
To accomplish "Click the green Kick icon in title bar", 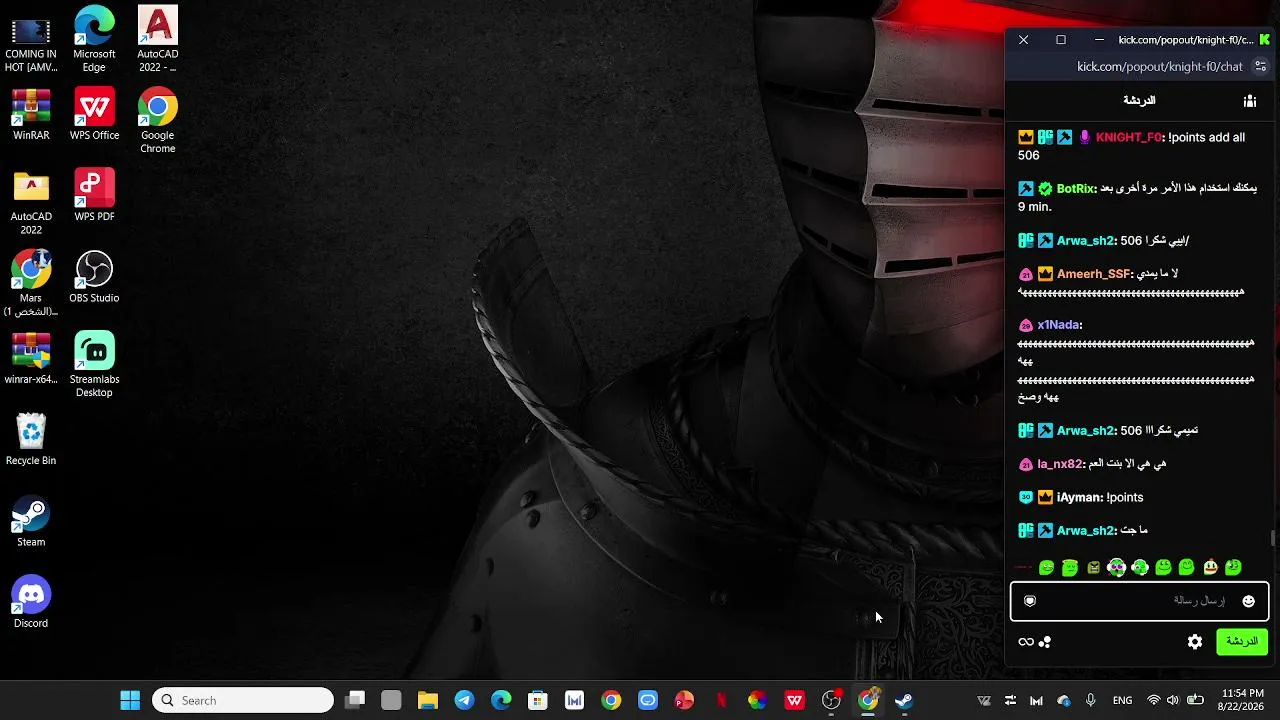I will 1265,39.
